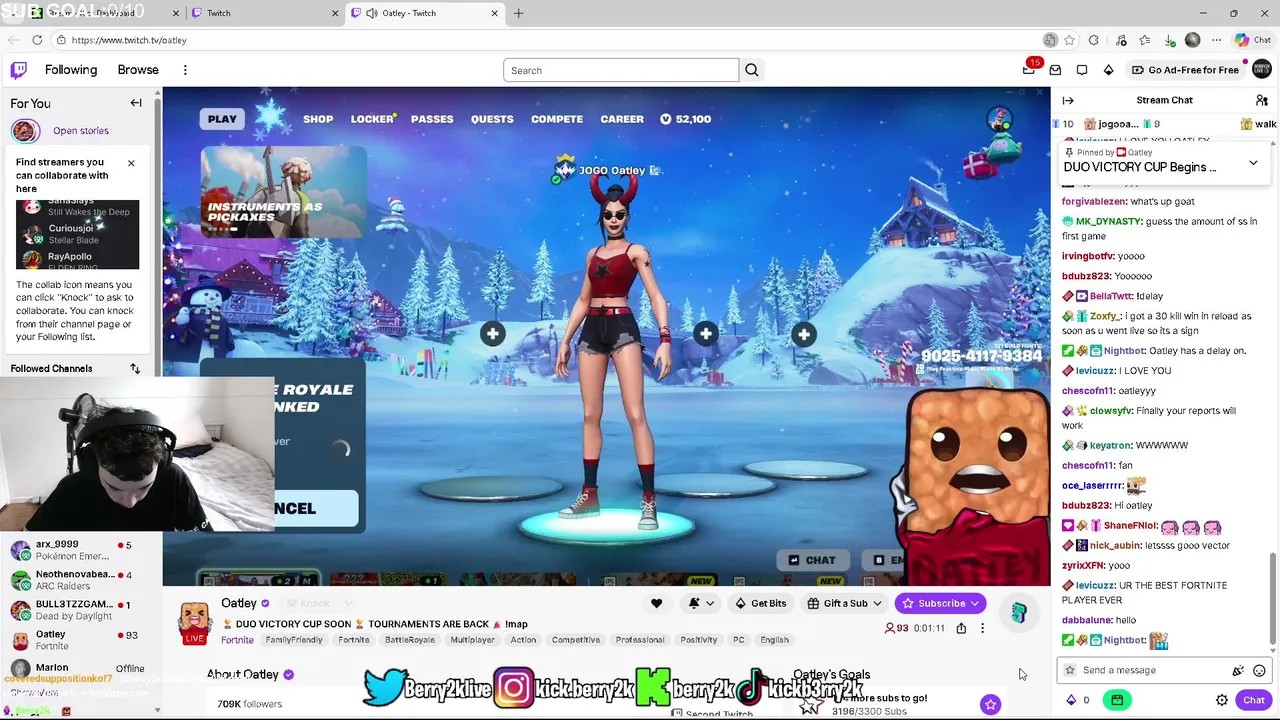This screenshot has width=1280, height=720.
Task: Click the Edge extensions puzzle icon
Action: (x=1093, y=40)
